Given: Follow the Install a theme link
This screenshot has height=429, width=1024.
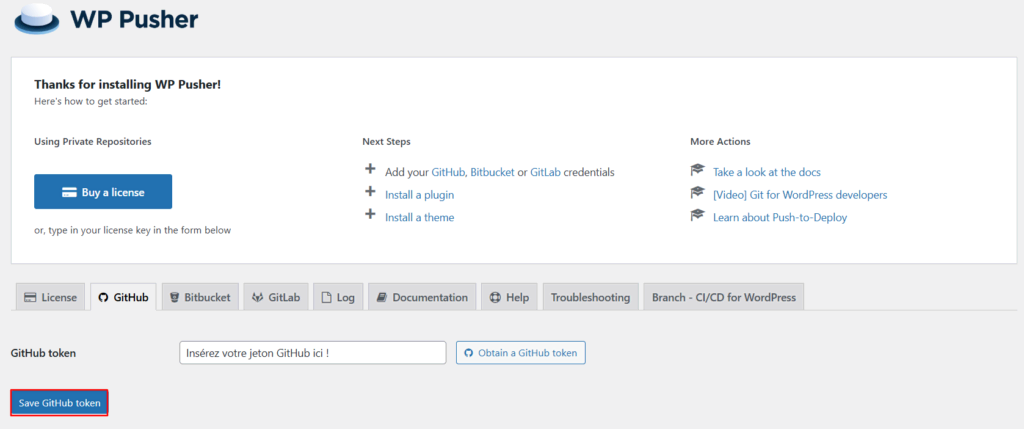Looking at the screenshot, I should [419, 217].
